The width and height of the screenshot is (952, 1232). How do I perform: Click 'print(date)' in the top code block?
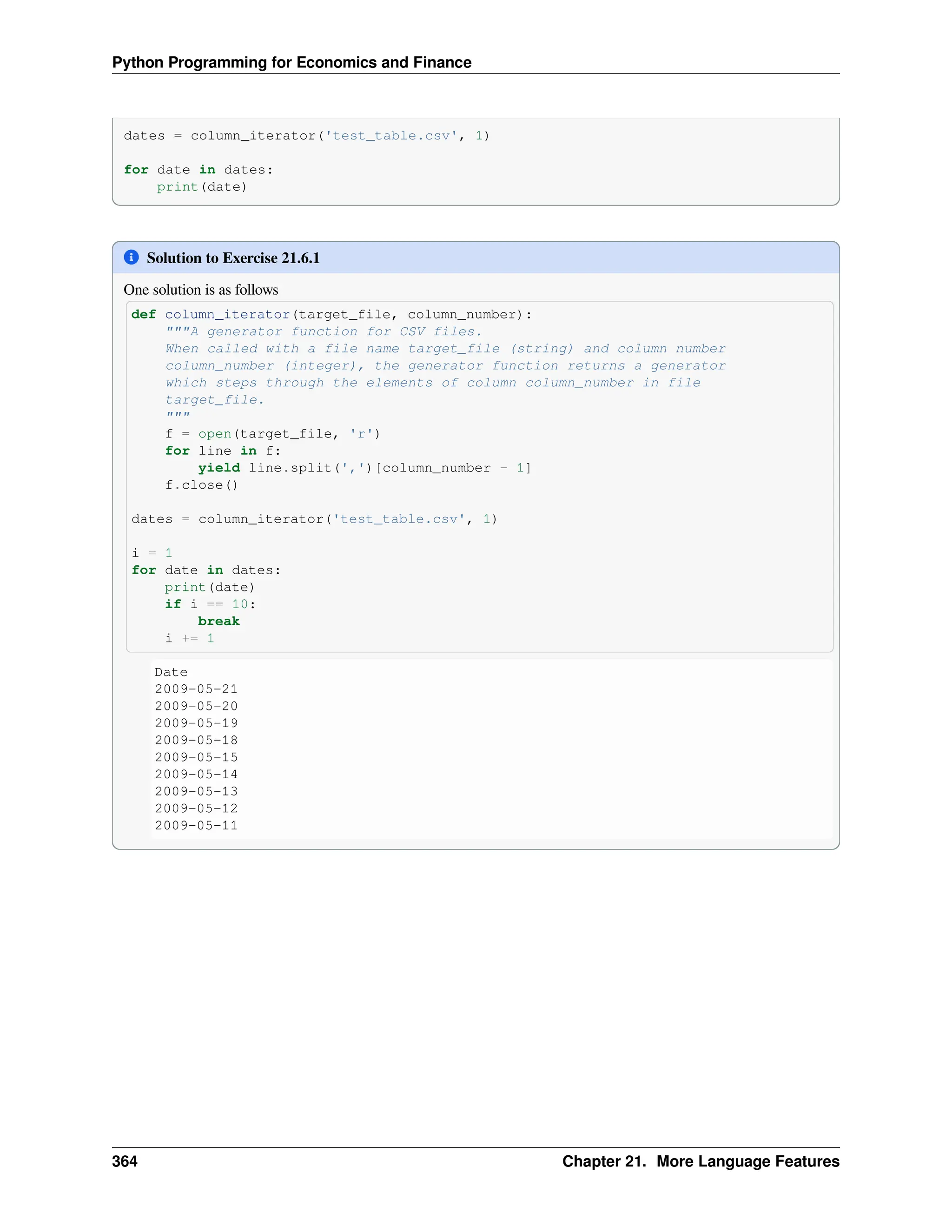202,187
